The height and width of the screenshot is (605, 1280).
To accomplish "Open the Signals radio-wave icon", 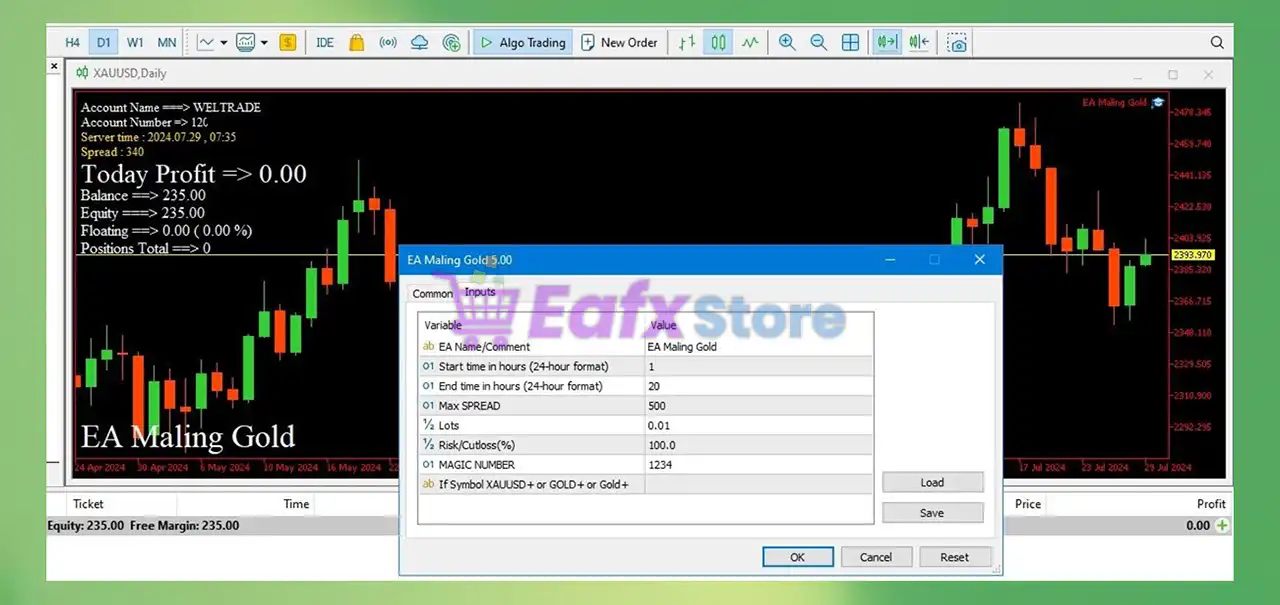I will 388,43.
